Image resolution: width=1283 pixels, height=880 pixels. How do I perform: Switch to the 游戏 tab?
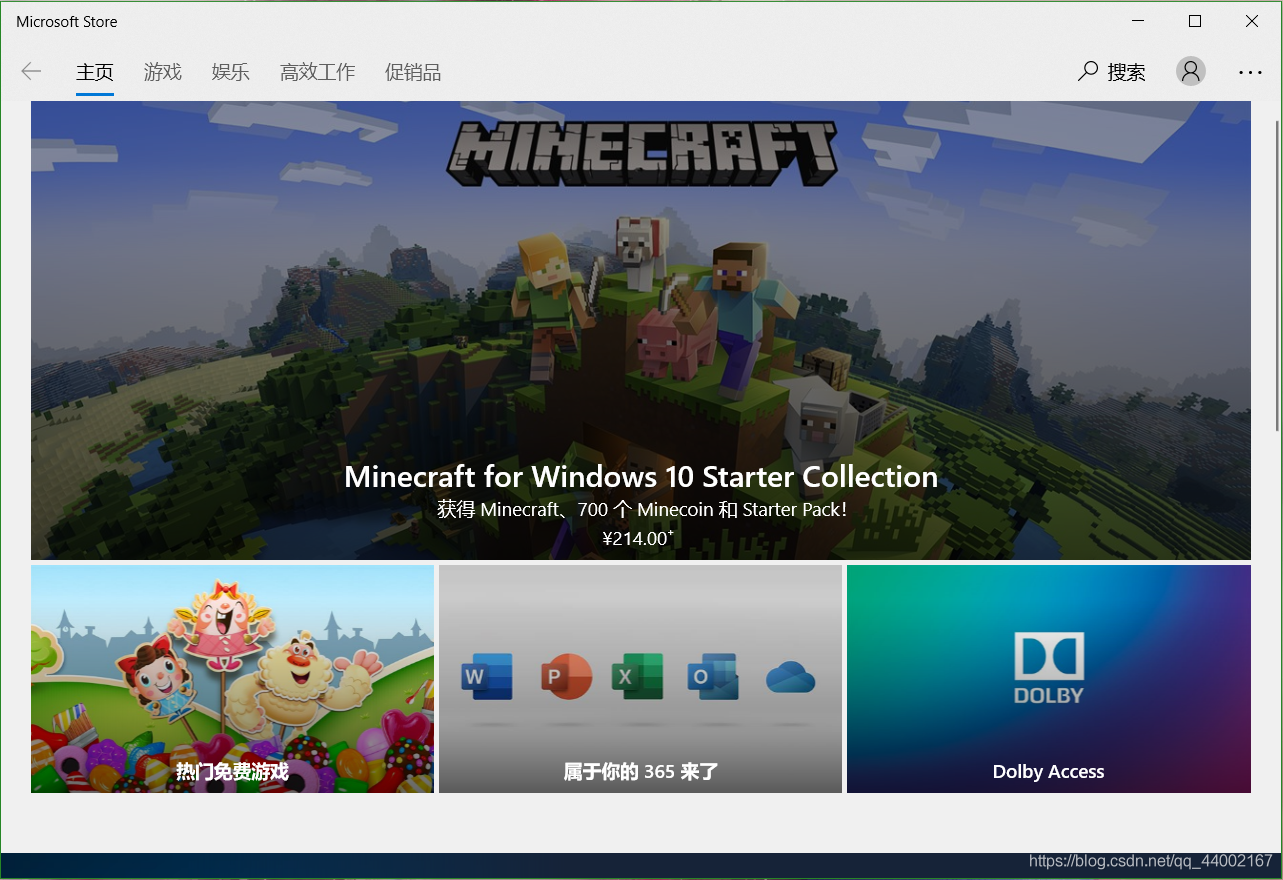(x=162, y=72)
